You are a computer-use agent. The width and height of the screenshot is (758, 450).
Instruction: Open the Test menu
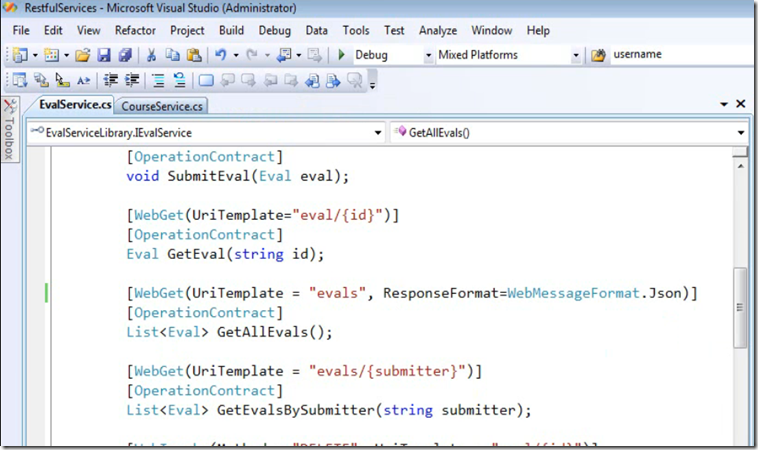click(394, 30)
